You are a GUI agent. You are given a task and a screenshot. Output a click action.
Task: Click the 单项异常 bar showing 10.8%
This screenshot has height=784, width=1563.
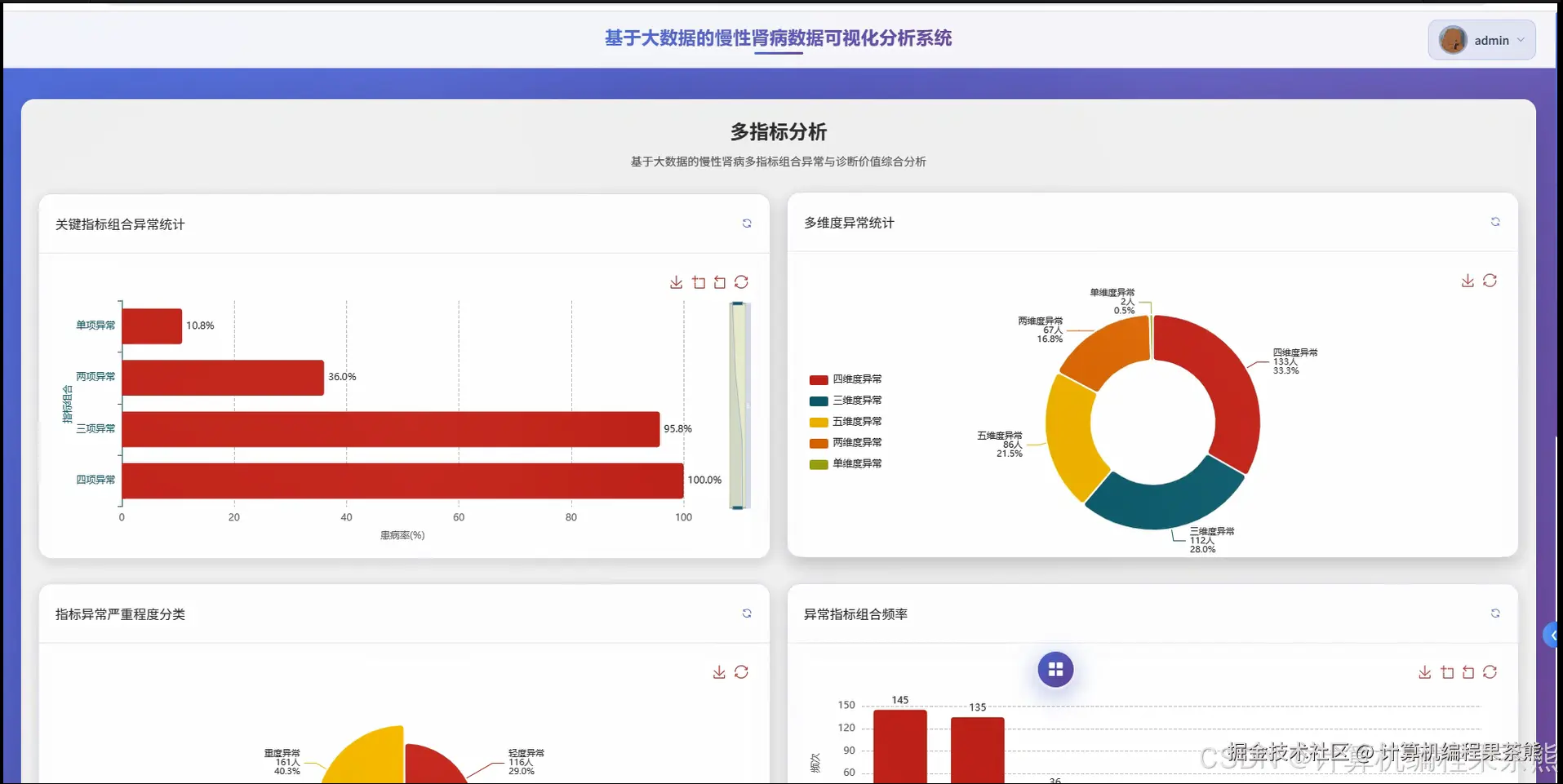(x=152, y=326)
